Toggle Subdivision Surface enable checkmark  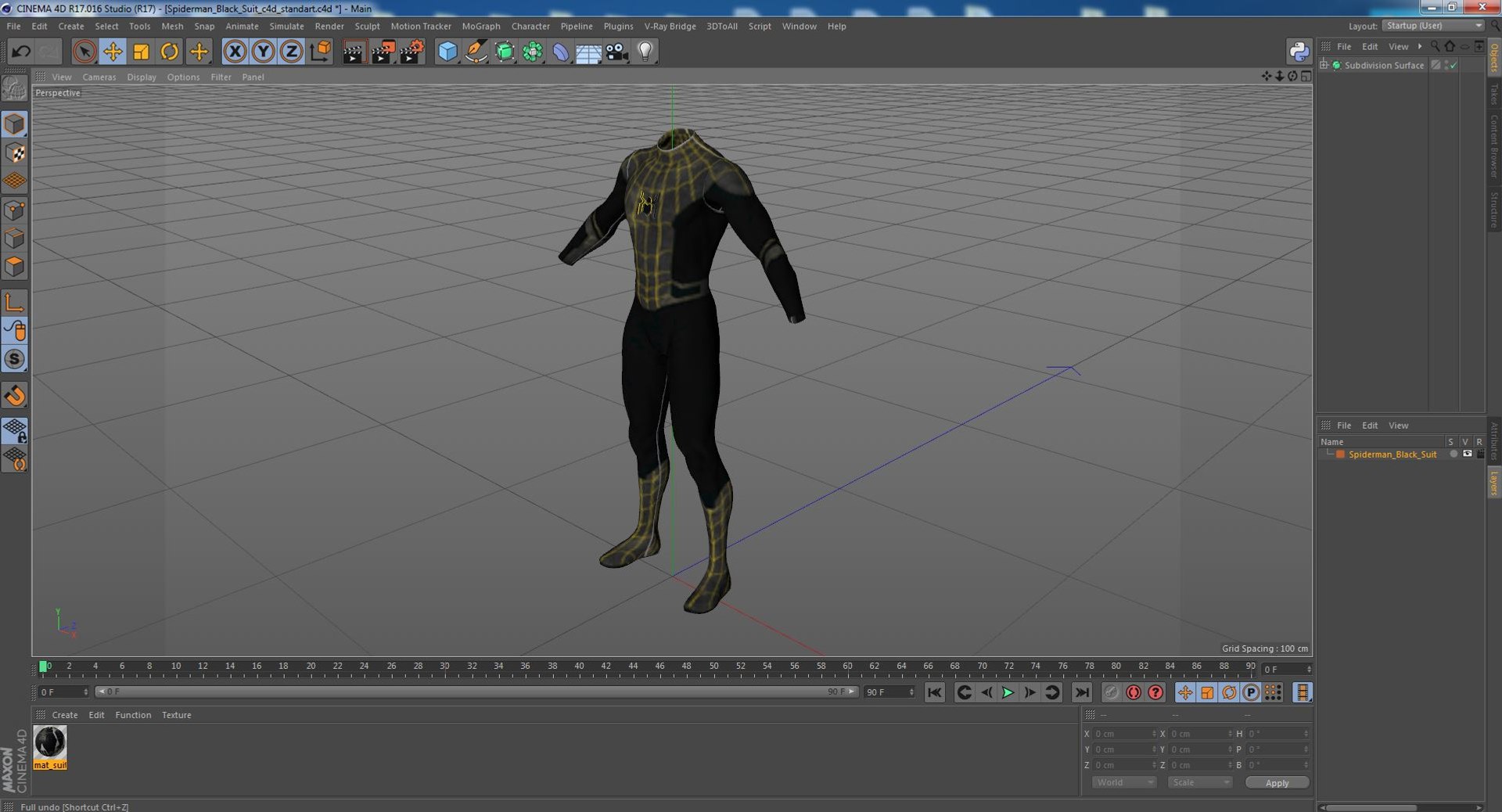(x=1453, y=65)
